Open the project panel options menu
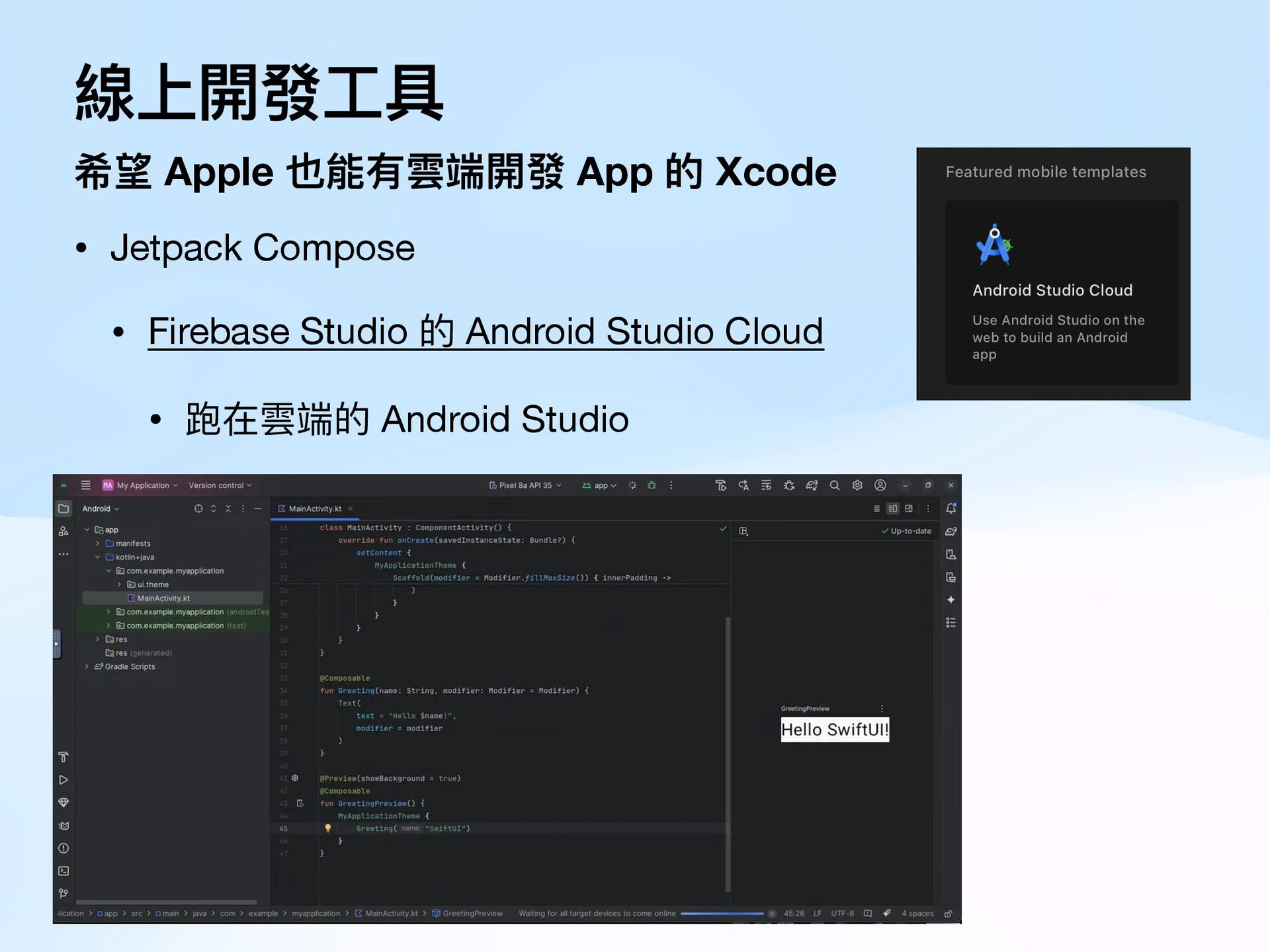Image resolution: width=1270 pixels, height=952 pixels. [243, 508]
